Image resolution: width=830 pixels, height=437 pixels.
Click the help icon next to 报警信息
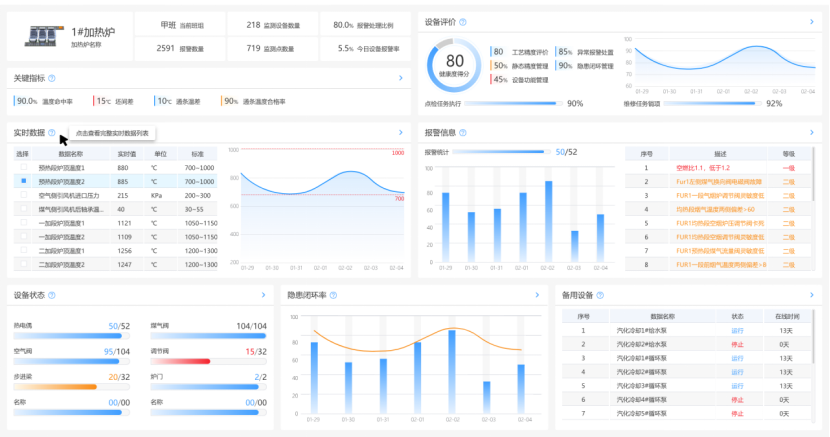click(x=462, y=132)
